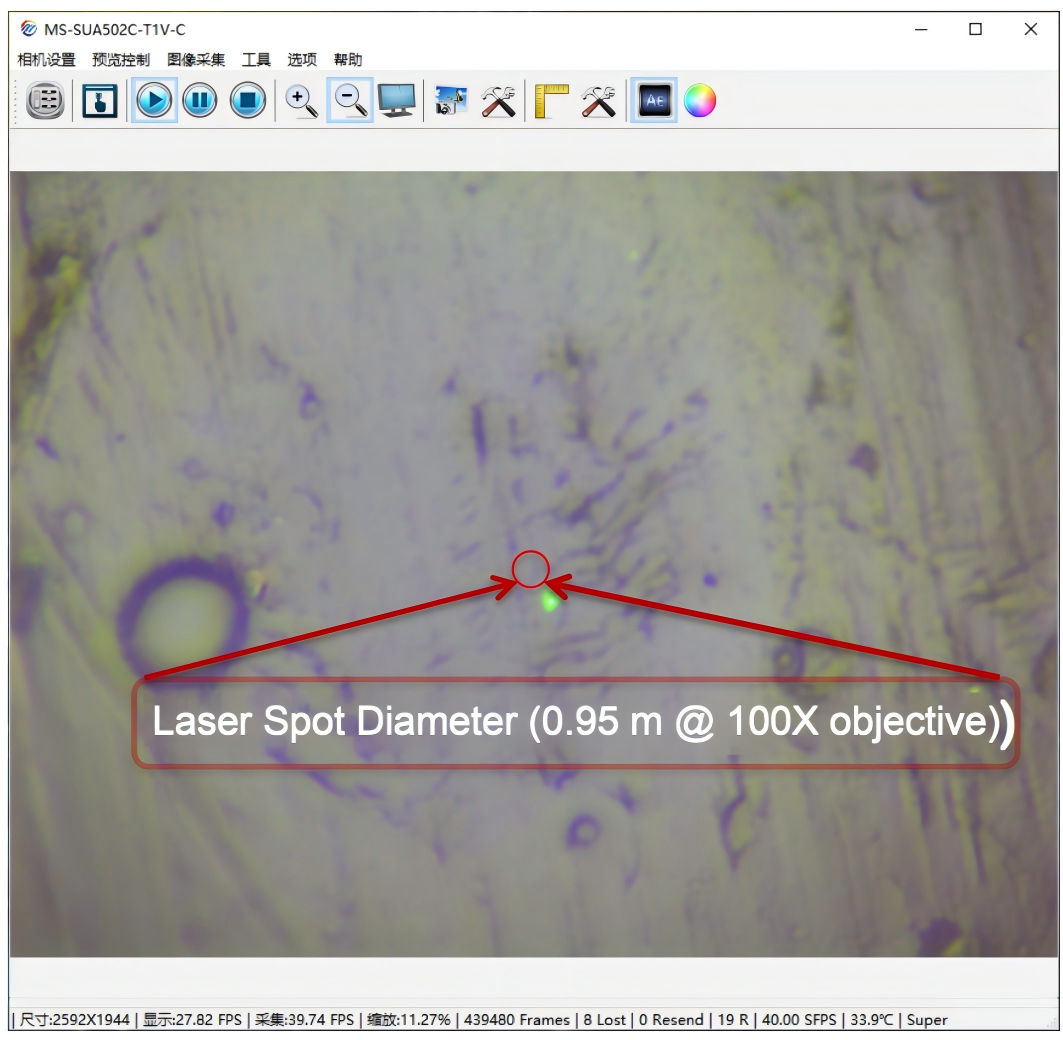Open measurement settings tools icon beside ruler
This screenshot has height=1040, width=1063.
click(598, 101)
